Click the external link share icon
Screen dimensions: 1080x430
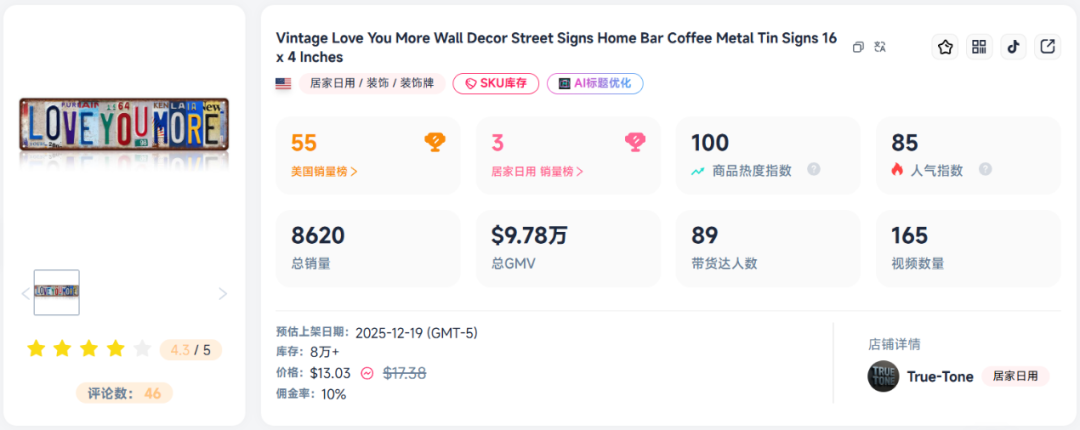(1047, 47)
